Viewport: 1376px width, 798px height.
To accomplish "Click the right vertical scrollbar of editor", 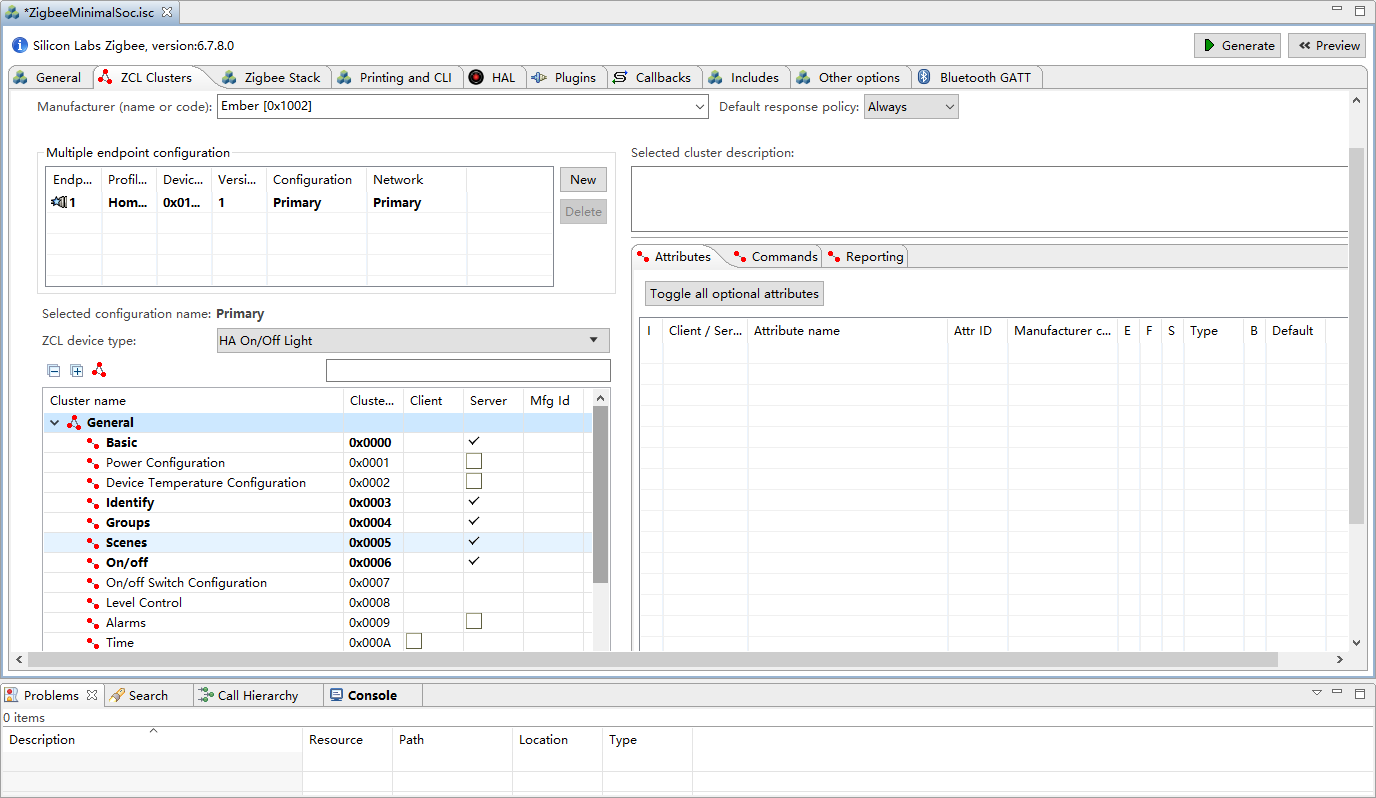I will coord(1356,336).
